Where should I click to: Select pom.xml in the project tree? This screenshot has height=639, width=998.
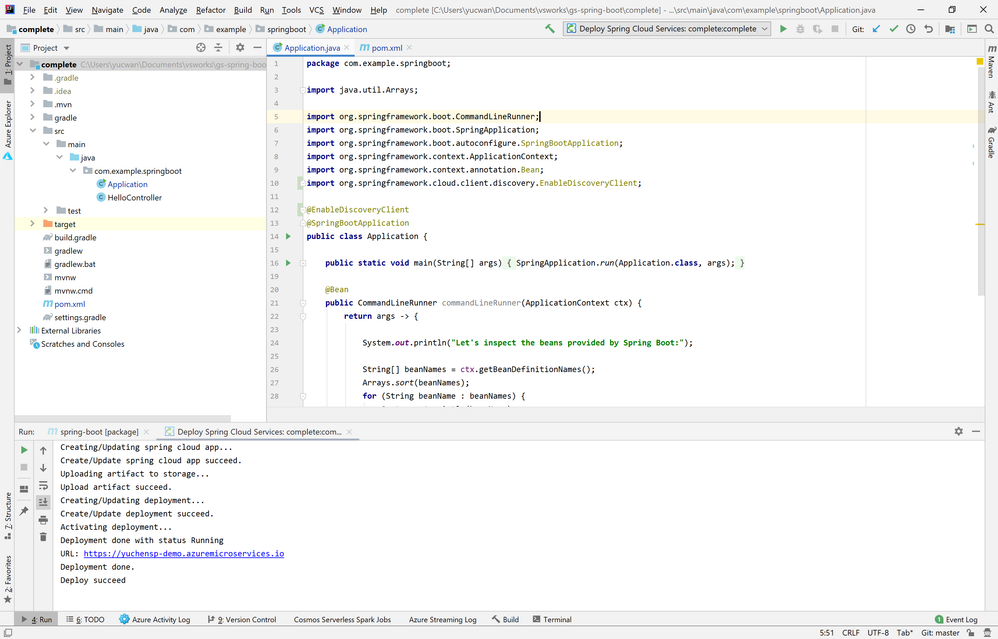coord(69,304)
